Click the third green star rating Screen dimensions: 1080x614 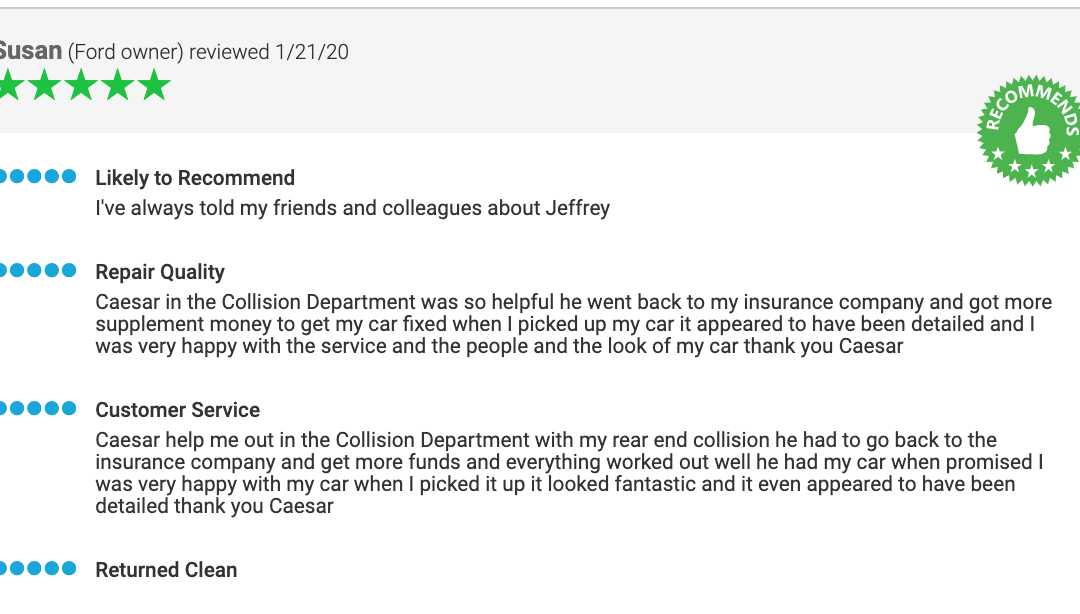click(x=81, y=85)
